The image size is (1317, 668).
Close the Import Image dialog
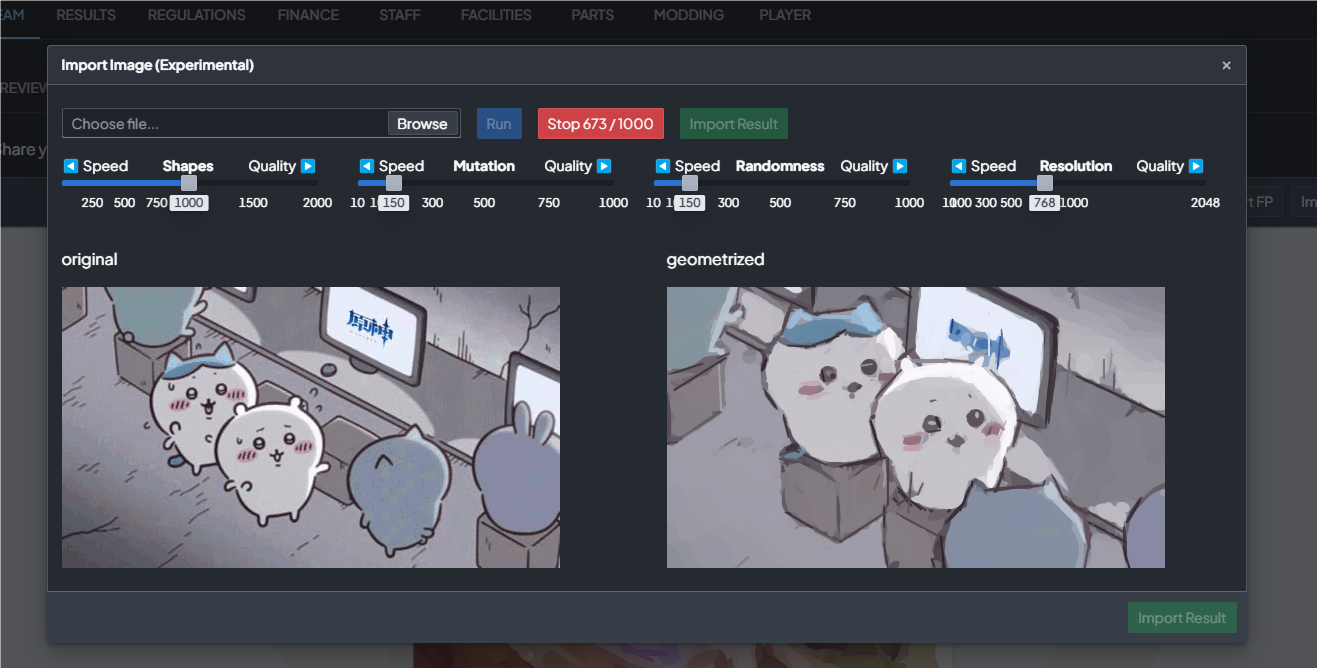click(1226, 66)
